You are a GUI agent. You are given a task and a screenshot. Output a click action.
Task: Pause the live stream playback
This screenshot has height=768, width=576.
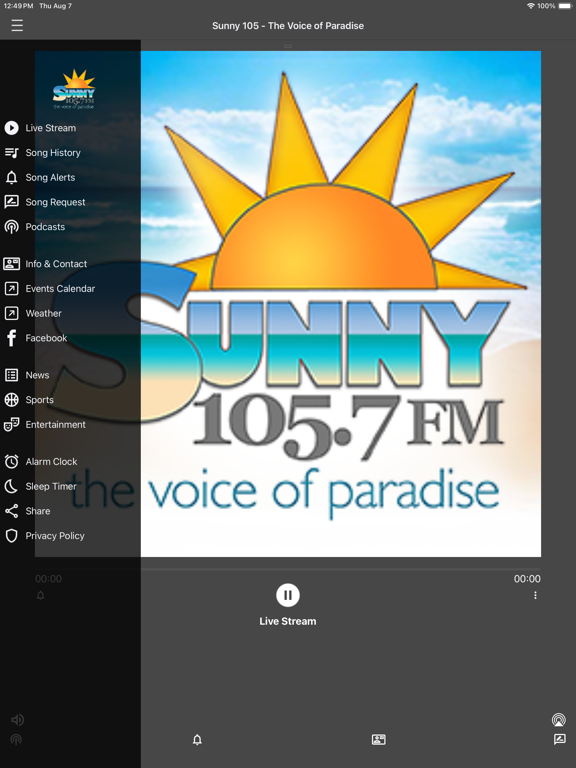tap(288, 595)
